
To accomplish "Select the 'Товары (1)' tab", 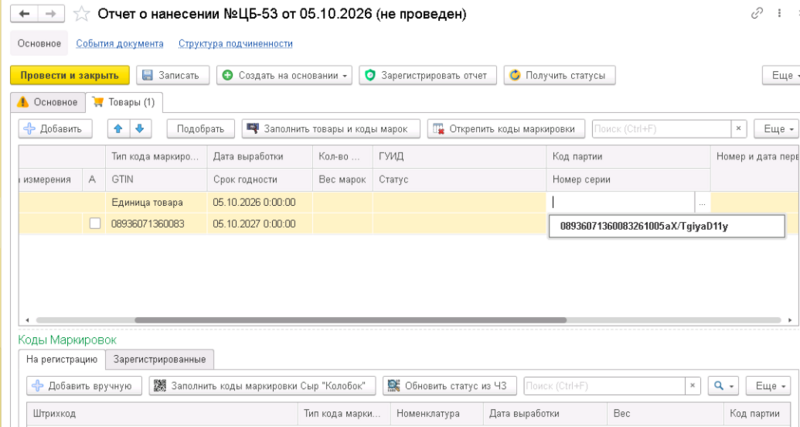I will (124, 103).
